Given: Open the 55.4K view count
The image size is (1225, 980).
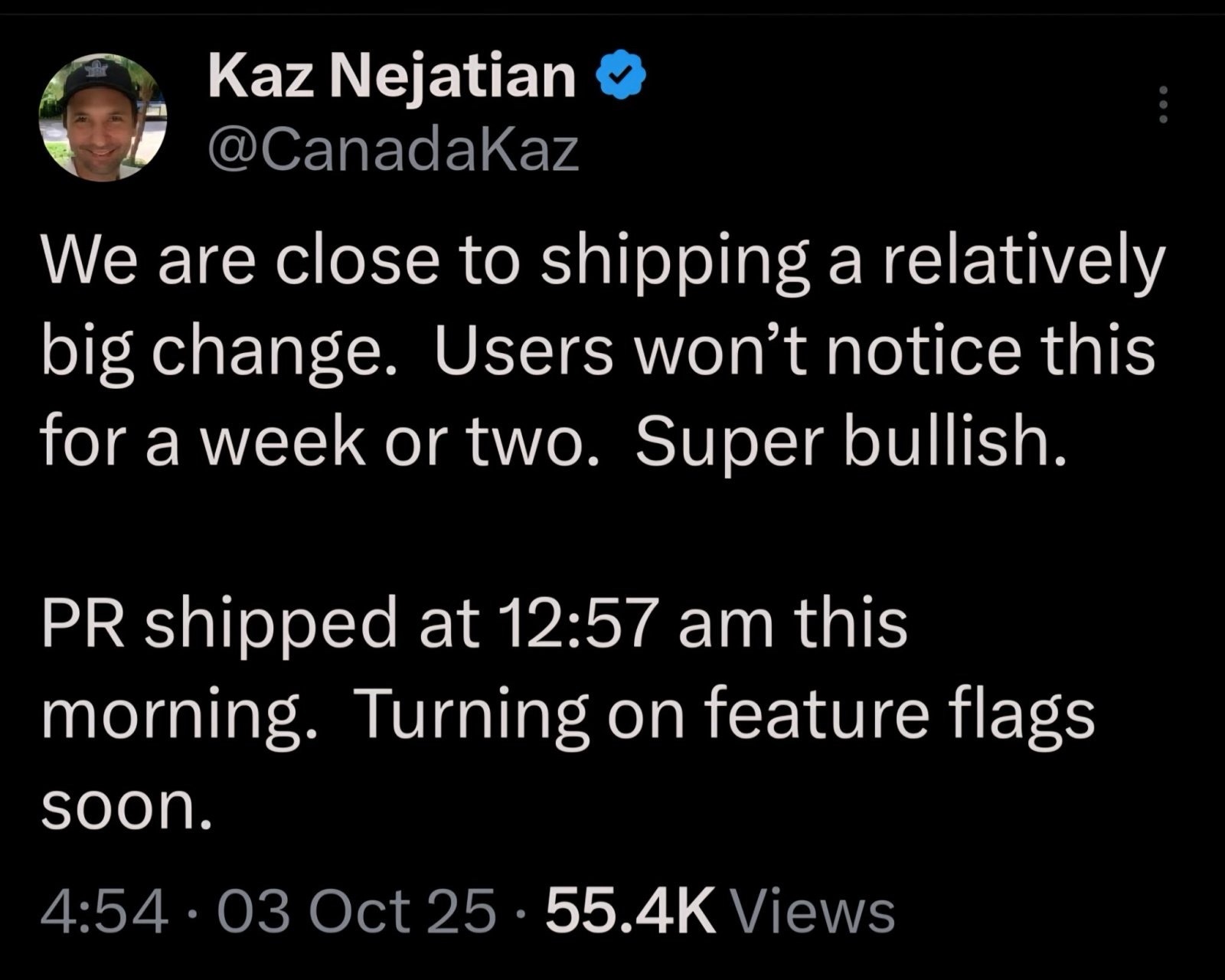Looking at the screenshot, I should tap(630, 912).
